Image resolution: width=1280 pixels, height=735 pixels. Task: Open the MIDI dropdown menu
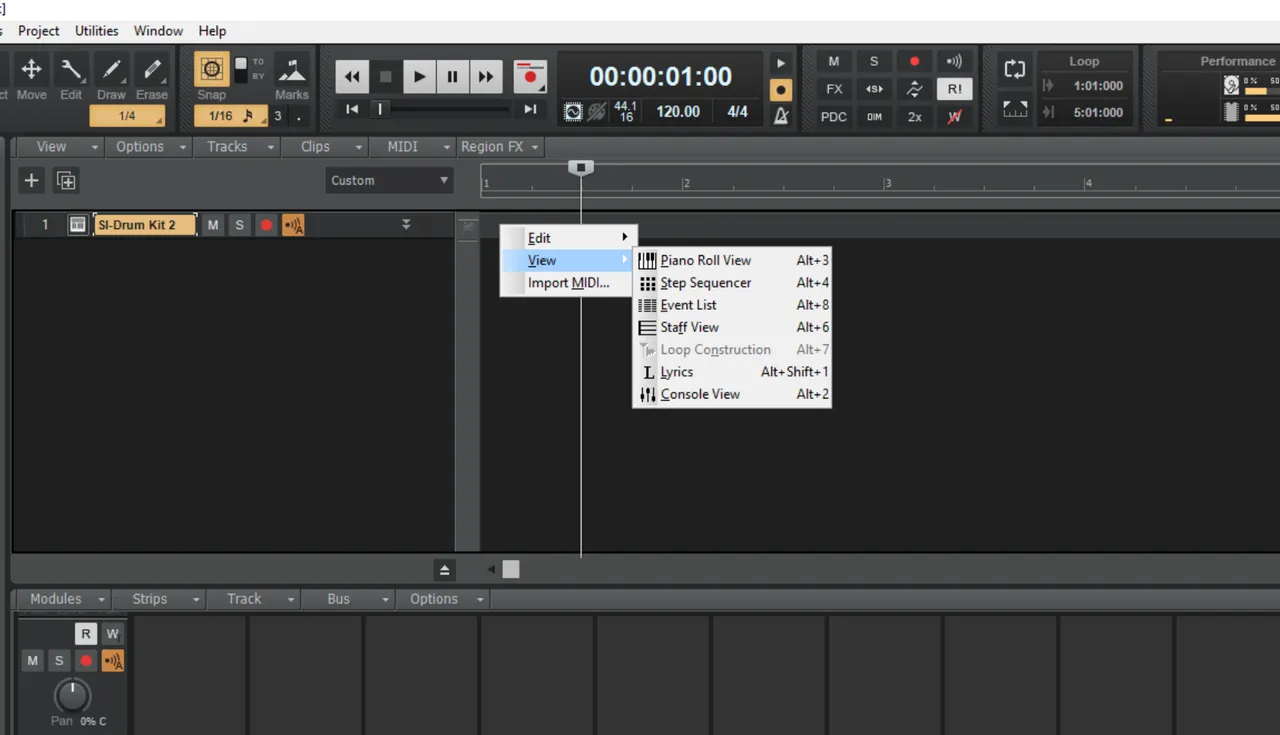(412, 147)
